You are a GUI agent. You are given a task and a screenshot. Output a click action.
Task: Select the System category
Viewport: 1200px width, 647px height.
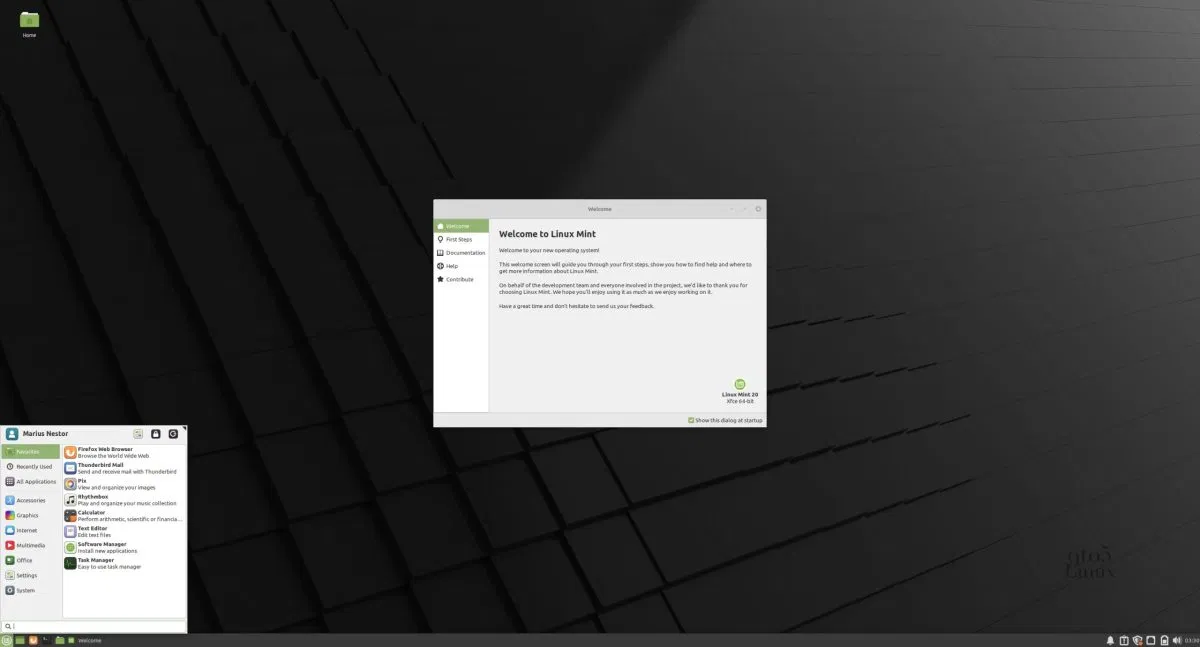pos(31,590)
